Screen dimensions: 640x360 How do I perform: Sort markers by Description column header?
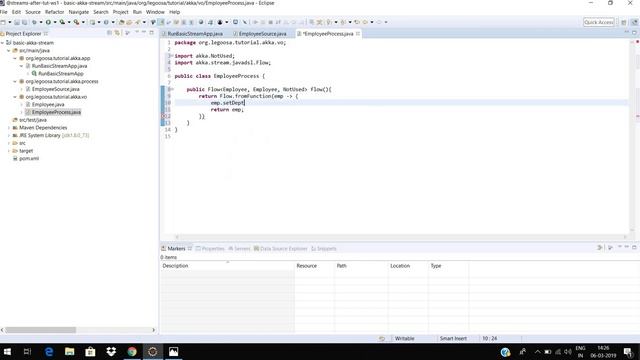(x=227, y=266)
